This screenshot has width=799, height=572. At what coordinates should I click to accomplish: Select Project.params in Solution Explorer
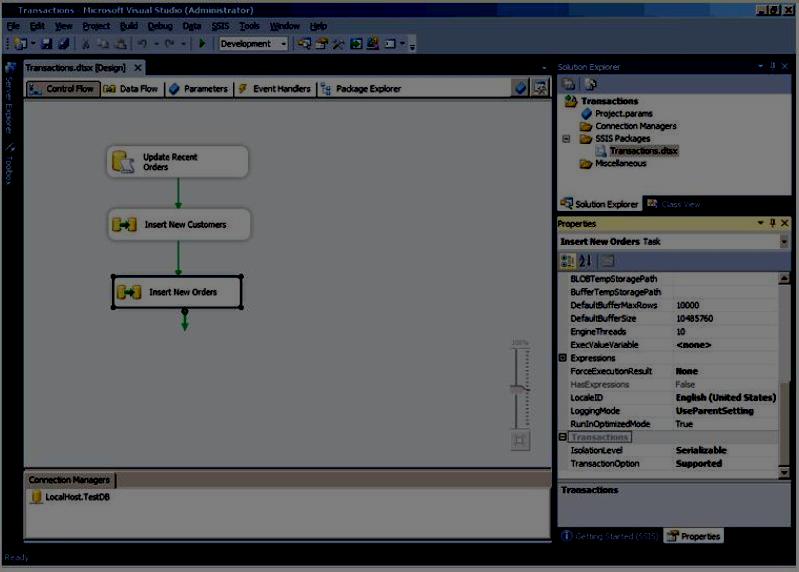coord(617,114)
